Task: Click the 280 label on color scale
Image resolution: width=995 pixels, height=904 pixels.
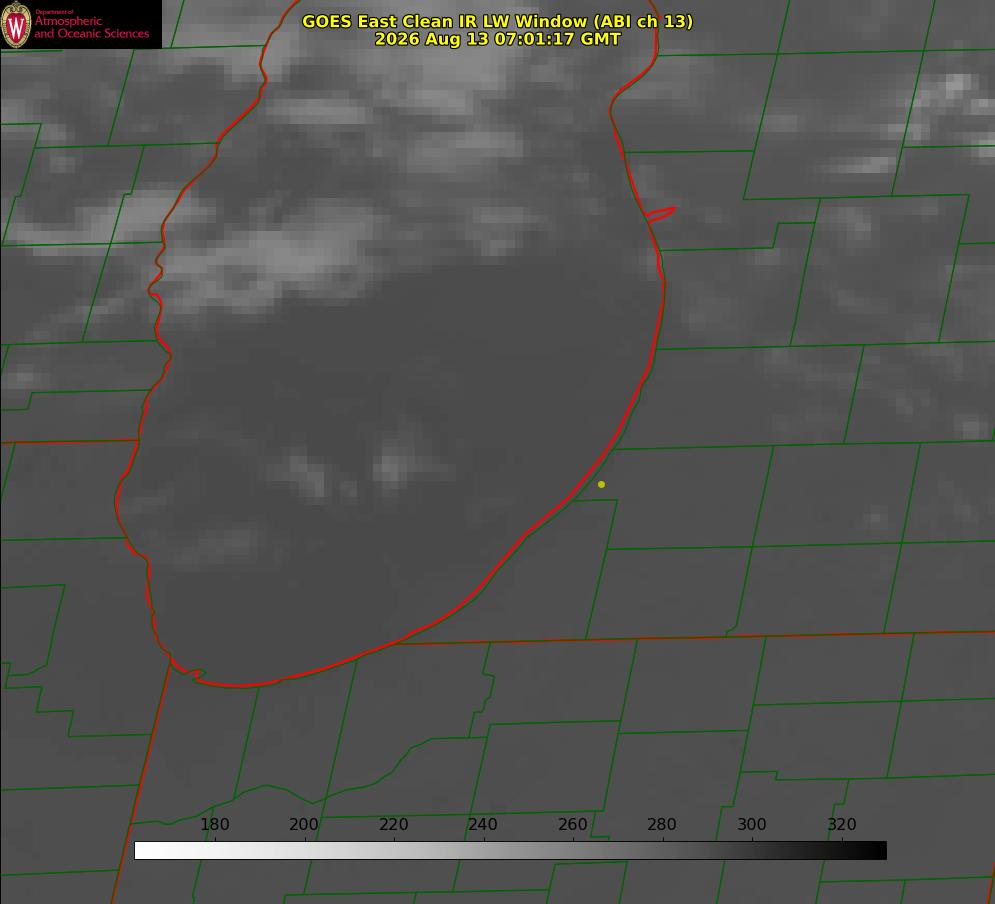Action: [662, 824]
